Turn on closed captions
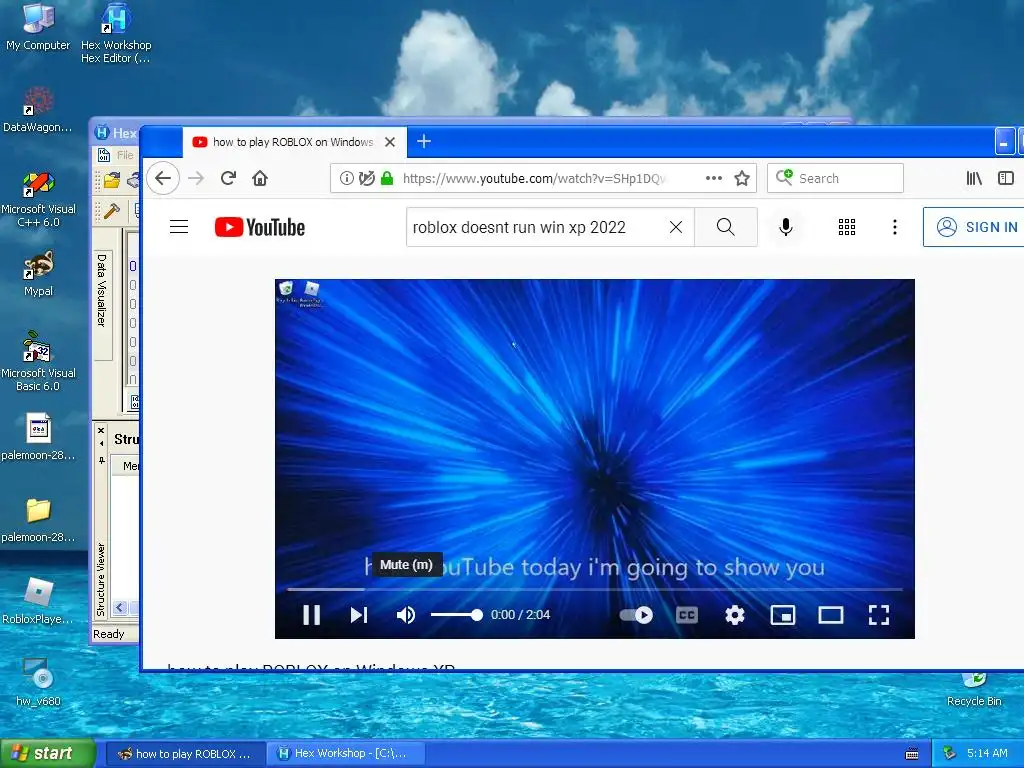Viewport: 1024px width, 768px height. click(x=686, y=615)
